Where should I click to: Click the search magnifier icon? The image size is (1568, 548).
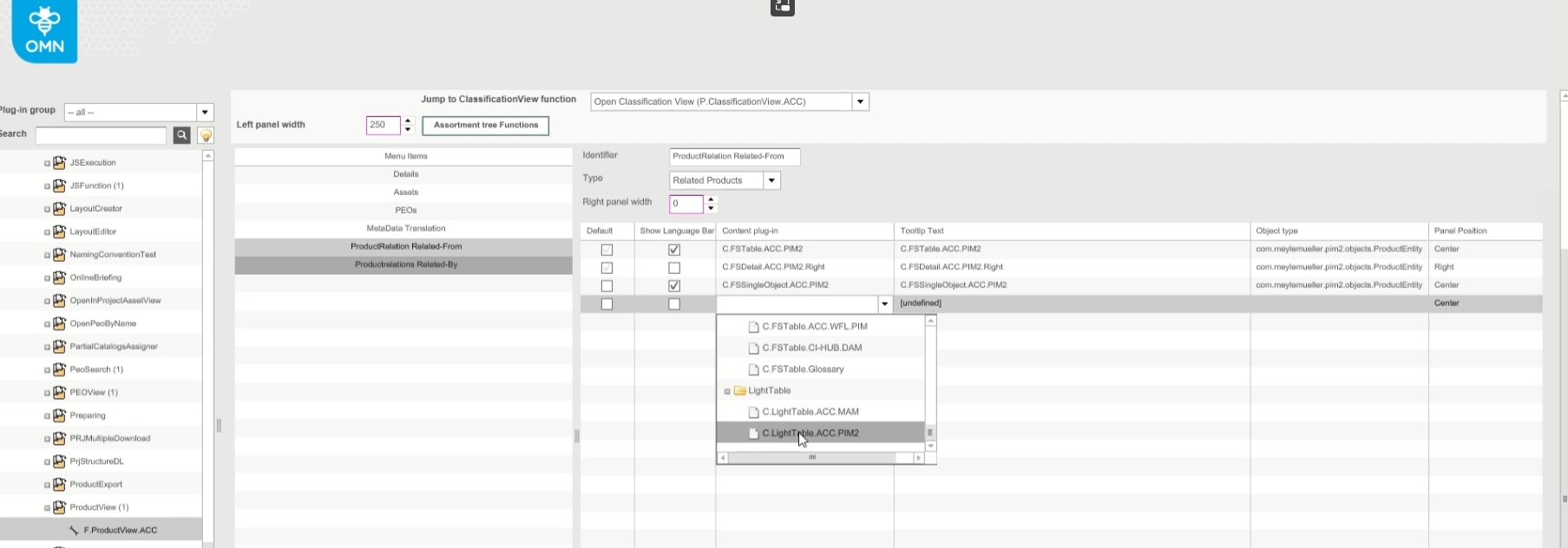coord(181,135)
